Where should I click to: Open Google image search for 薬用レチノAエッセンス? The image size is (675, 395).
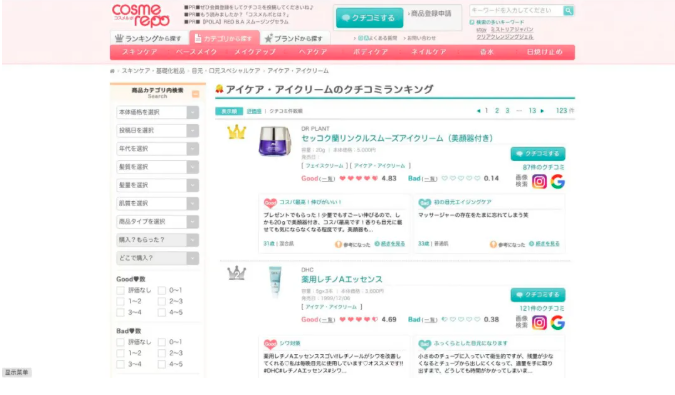tap(557, 323)
